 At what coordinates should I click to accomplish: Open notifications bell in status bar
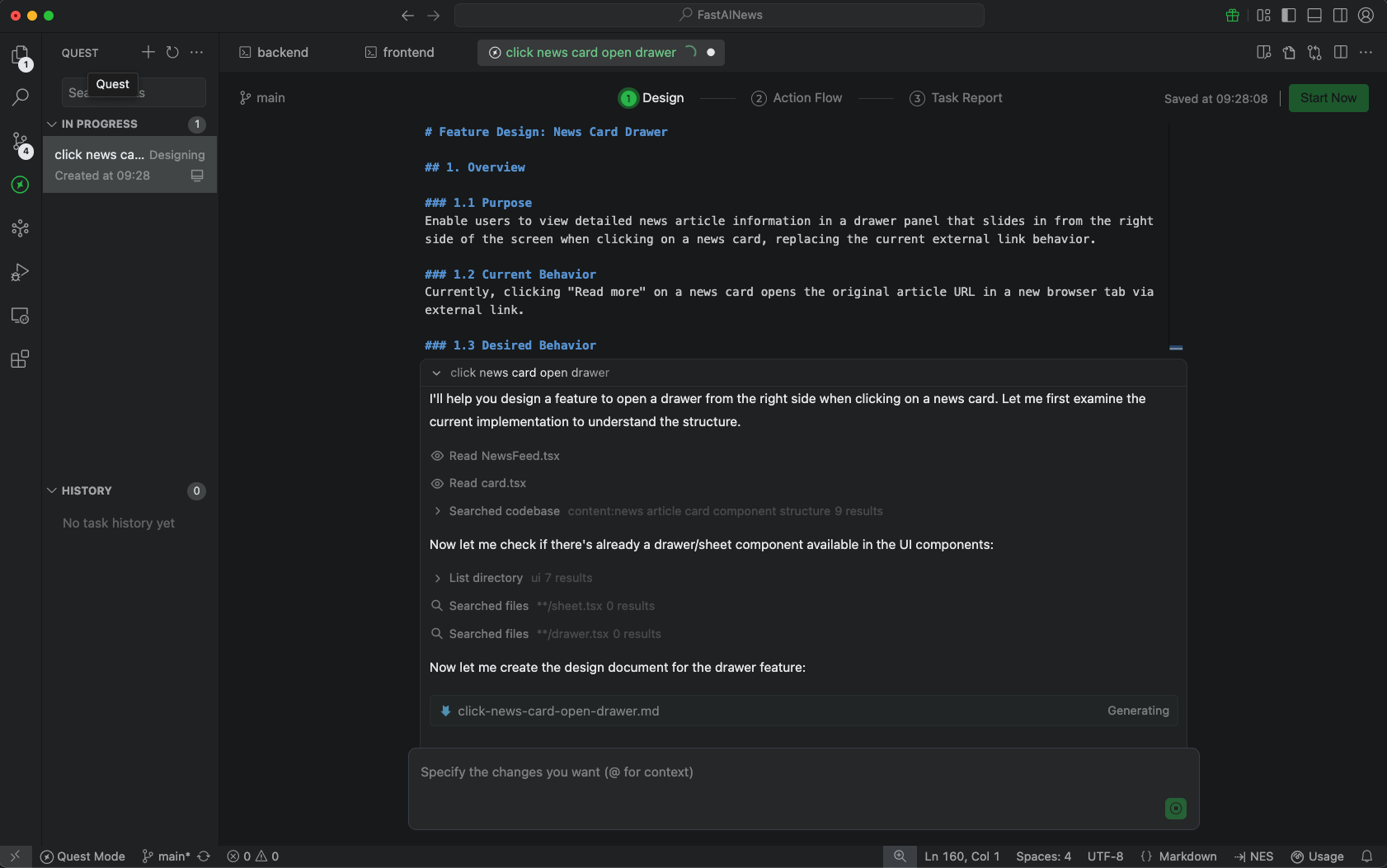pos(1366,856)
